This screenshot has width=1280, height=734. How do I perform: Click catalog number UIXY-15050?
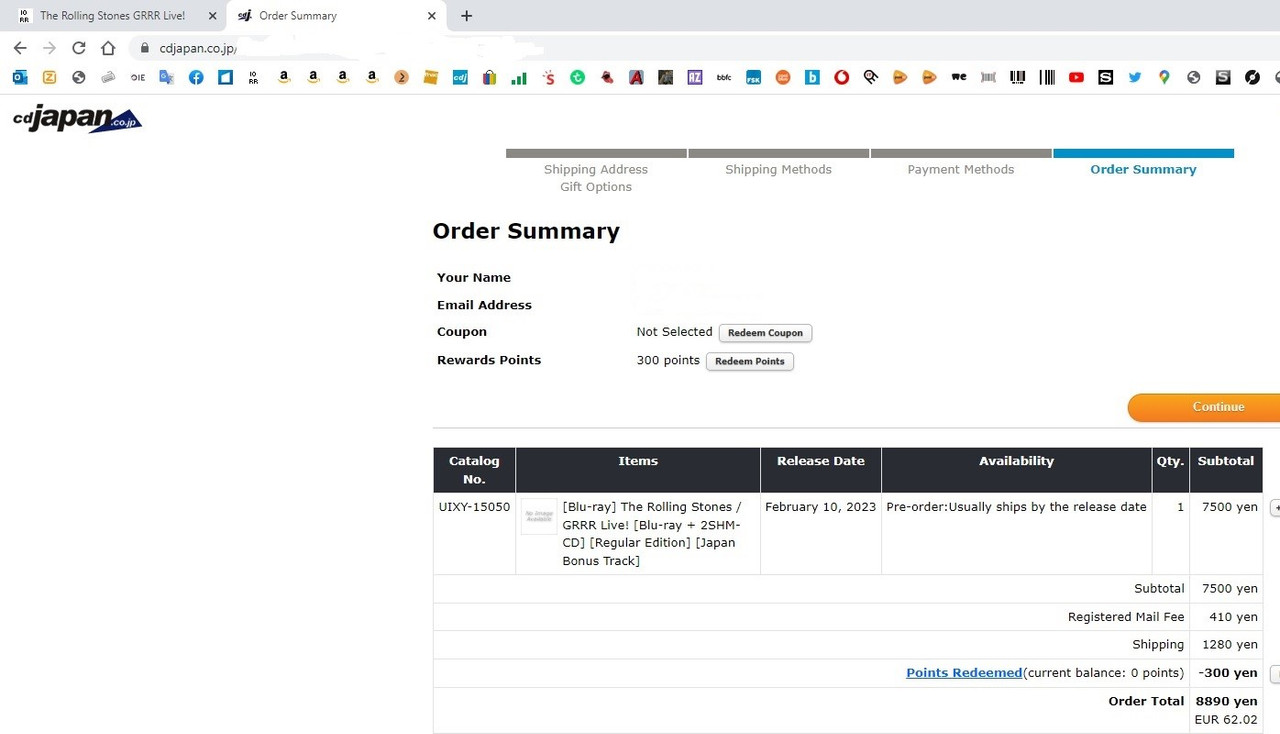coord(474,507)
